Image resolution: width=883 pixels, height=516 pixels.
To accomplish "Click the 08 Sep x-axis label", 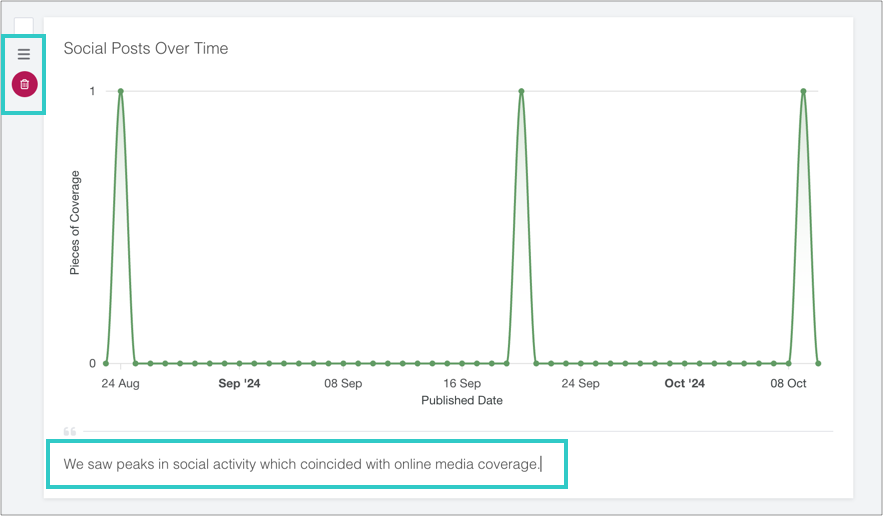I will (343, 384).
